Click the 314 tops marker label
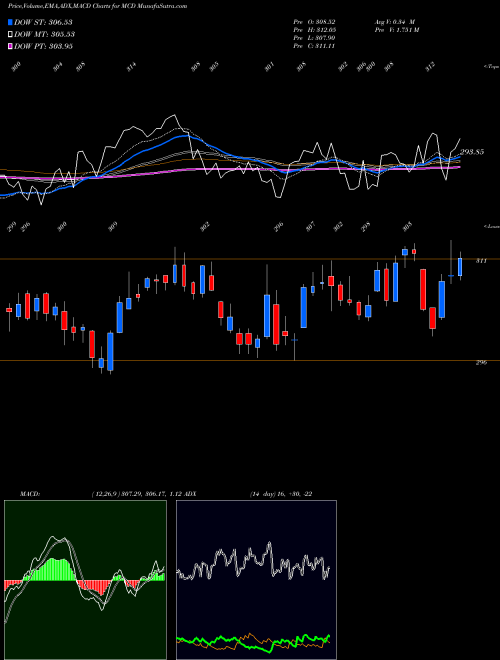This screenshot has height=660, width=500. [132, 67]
